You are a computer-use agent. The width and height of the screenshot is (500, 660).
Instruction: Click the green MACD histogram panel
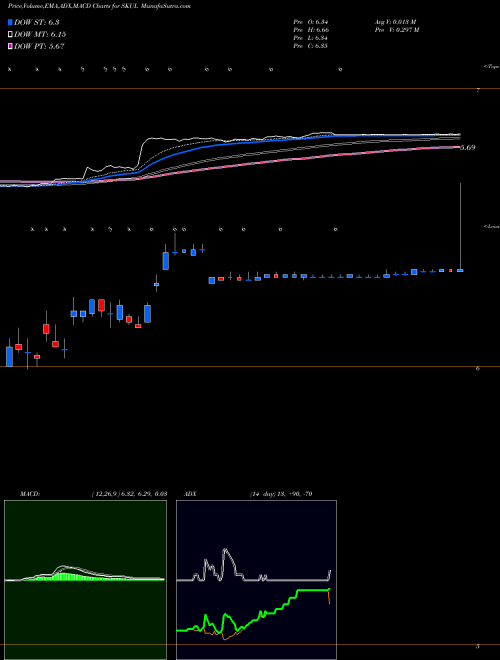click(x=85, y=580)
